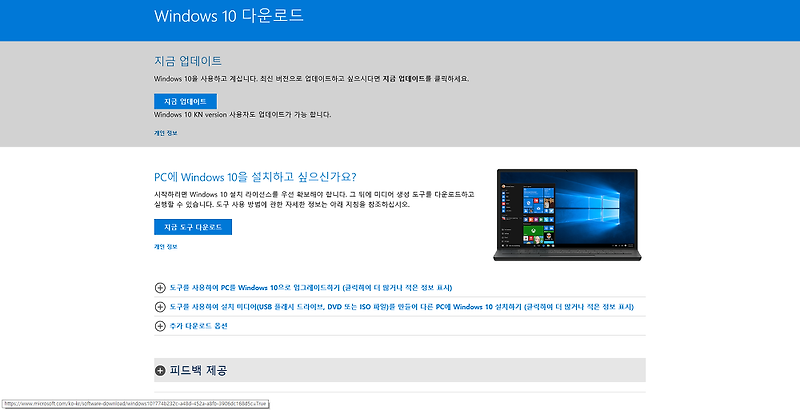Click plus icon beside 업그레이드하기 row
This screenshot has height=410, width=800.
[x=160, y=288]
